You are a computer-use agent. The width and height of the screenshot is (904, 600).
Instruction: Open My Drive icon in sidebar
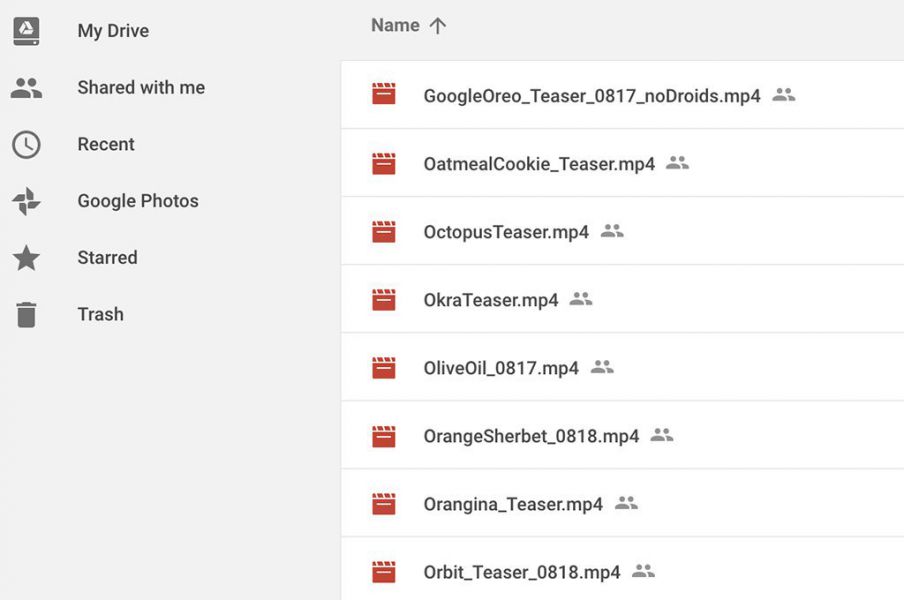pyautogui.click(x=27, y=31)
